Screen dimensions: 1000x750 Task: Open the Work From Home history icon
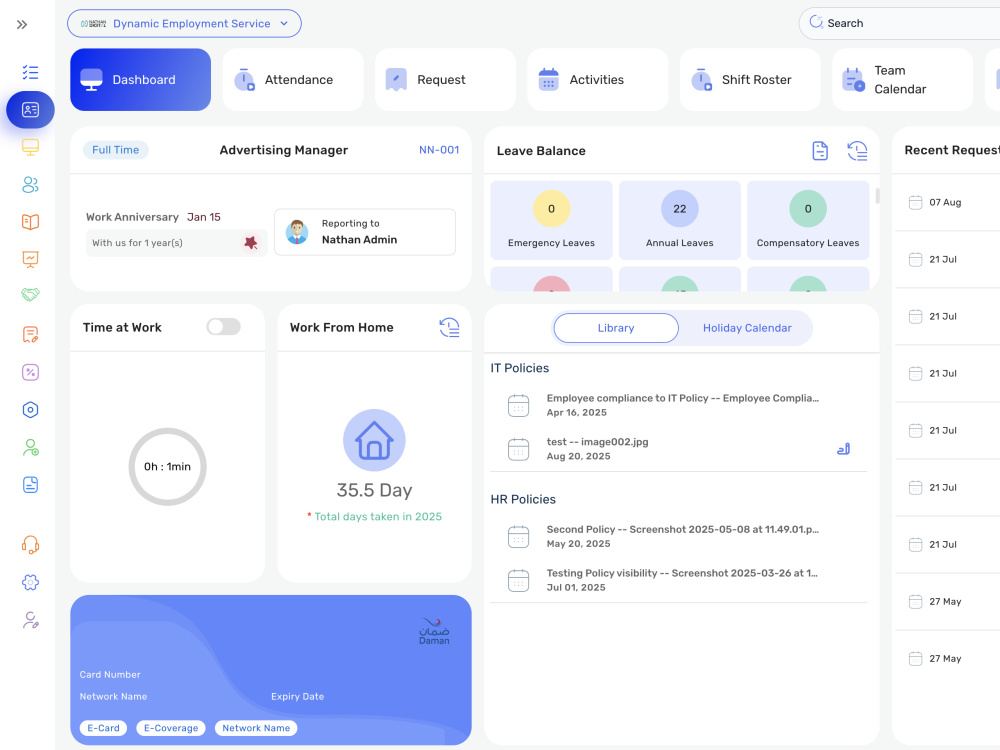pyautogui.click(x=450, y=327)
